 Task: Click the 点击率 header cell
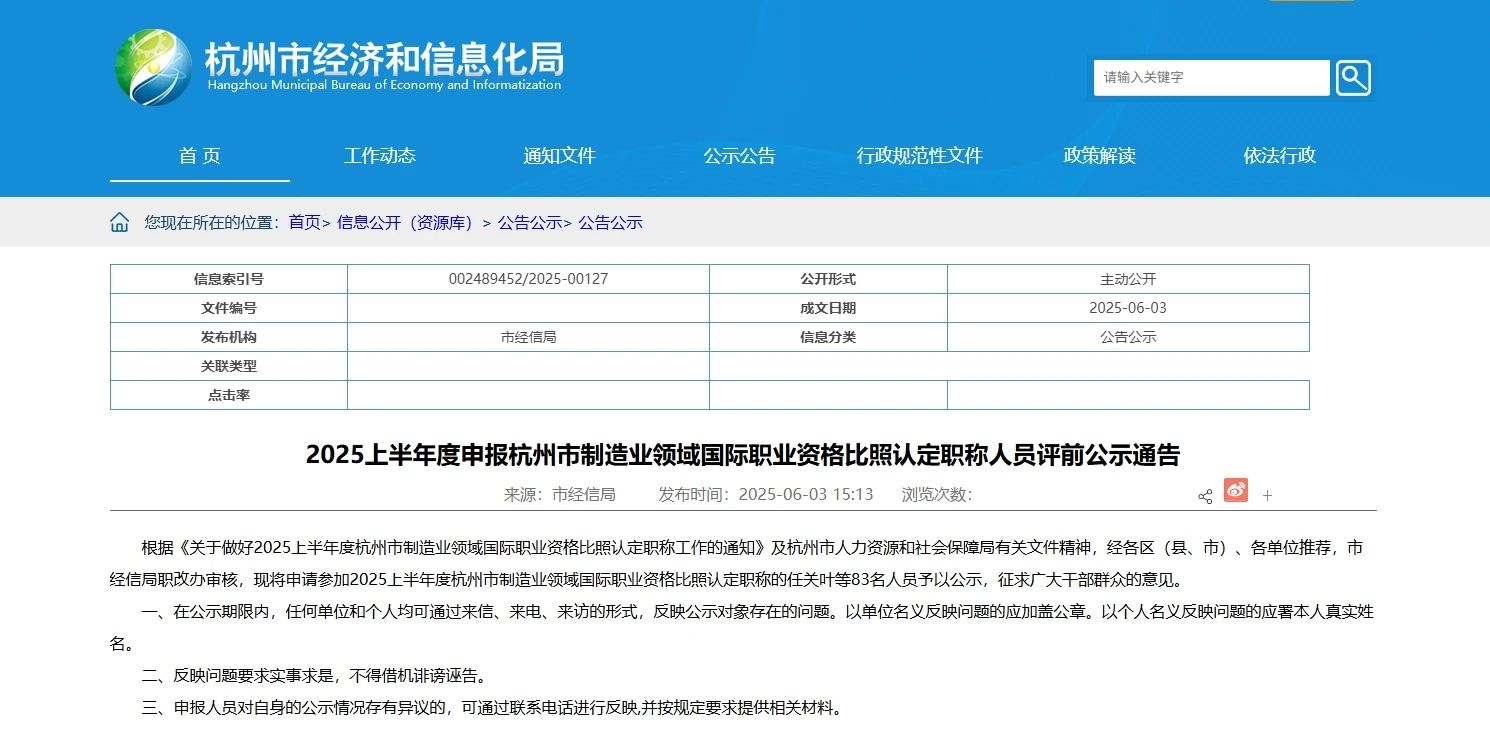229,395
